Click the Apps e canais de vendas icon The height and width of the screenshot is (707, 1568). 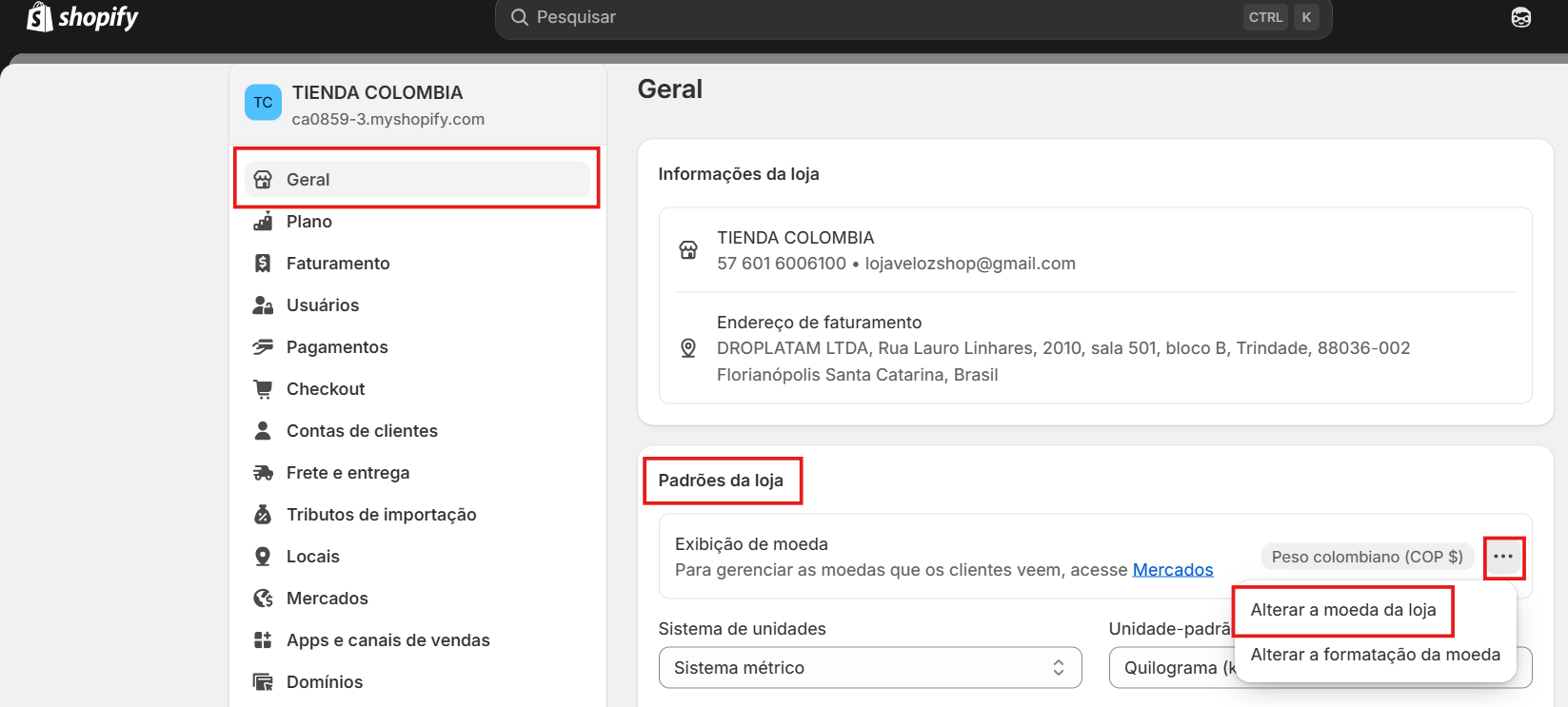pyautogui.click(x=263, y=640)
